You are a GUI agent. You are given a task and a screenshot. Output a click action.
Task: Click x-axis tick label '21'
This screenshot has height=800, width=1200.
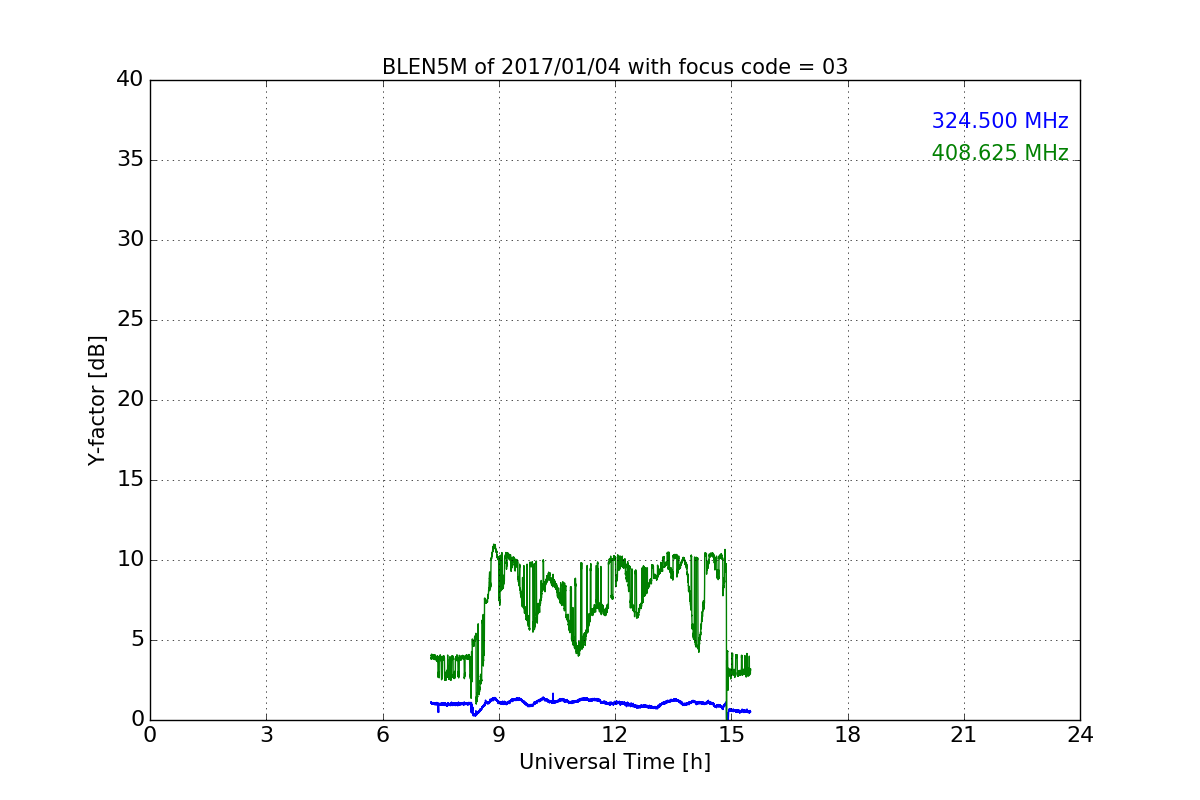[964, 735]
